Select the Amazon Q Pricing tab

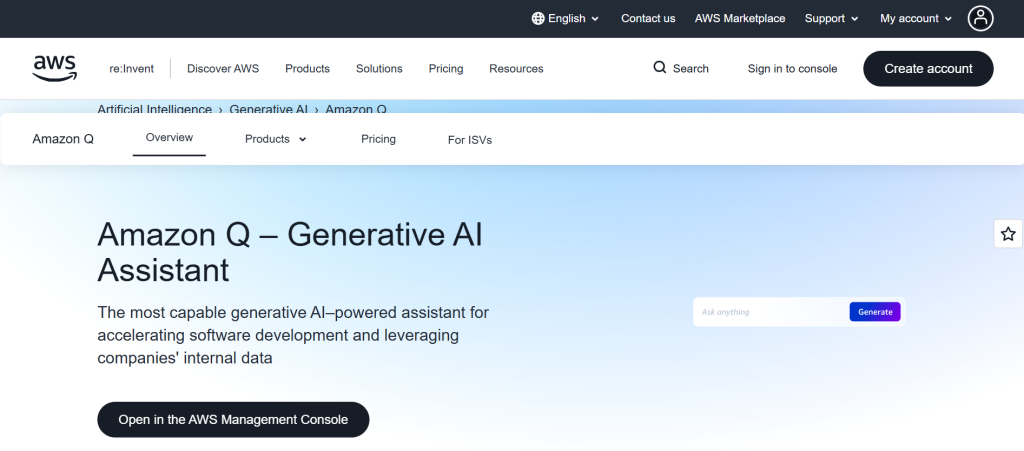click(x=378, y=139)
